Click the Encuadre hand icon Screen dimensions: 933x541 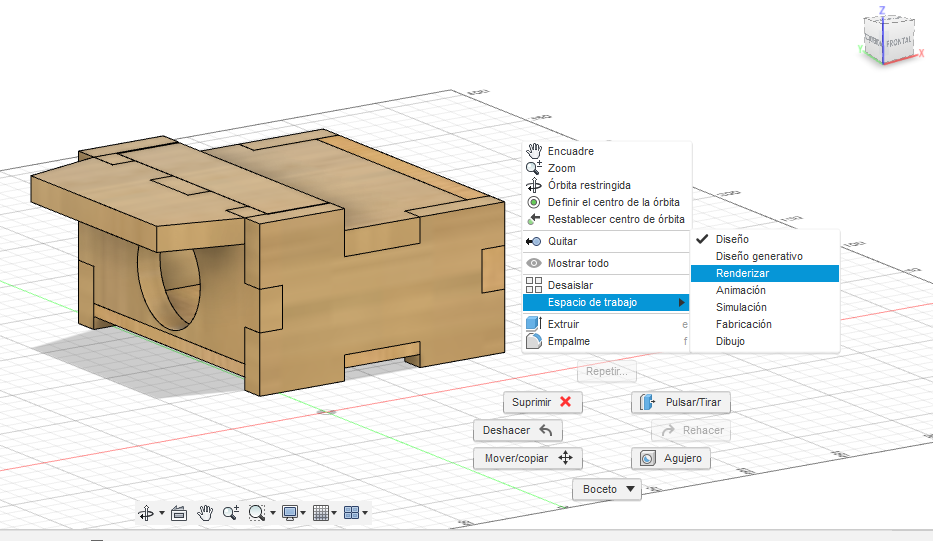pyautogui.click(x=534, y=151)
